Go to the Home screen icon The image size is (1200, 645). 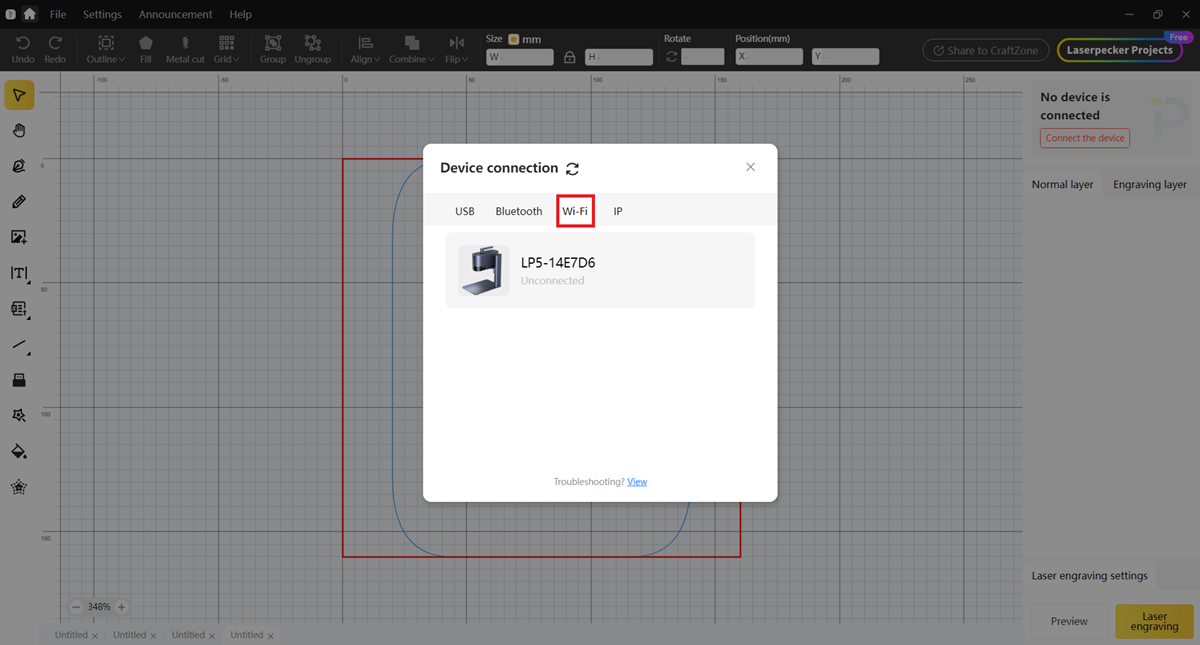pos(30,14)
